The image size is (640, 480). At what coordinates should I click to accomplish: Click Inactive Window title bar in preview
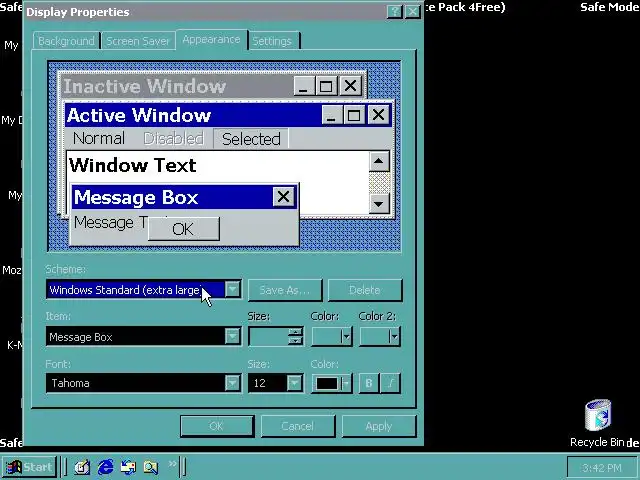click(x=178, y=86)
